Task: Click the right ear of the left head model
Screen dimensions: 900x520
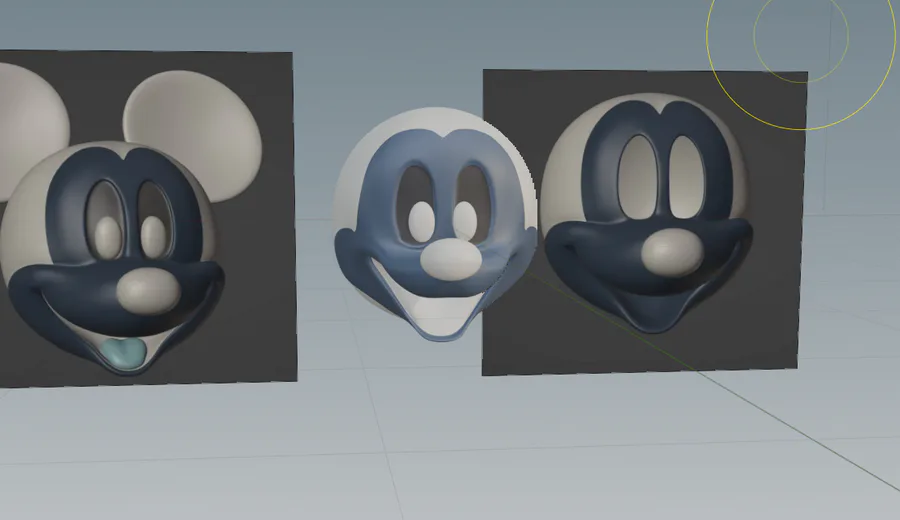Action: click(193, 135)
